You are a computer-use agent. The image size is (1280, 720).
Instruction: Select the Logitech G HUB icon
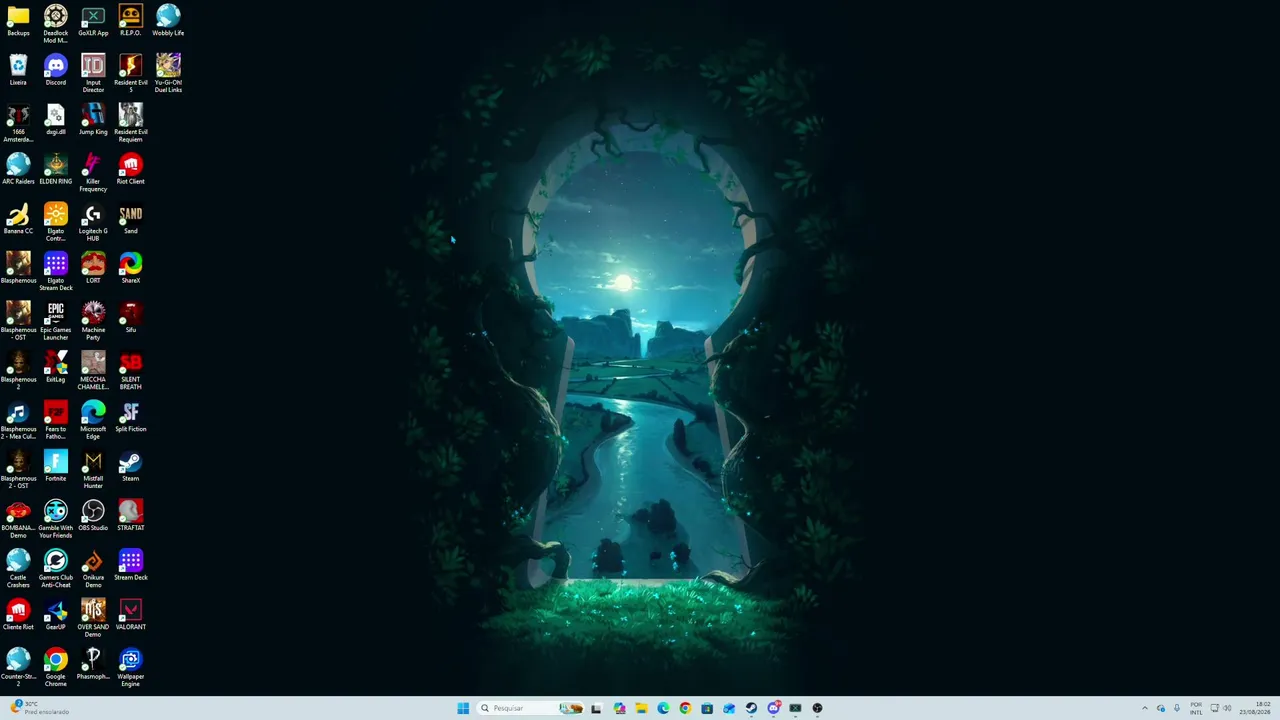[93, 222]
